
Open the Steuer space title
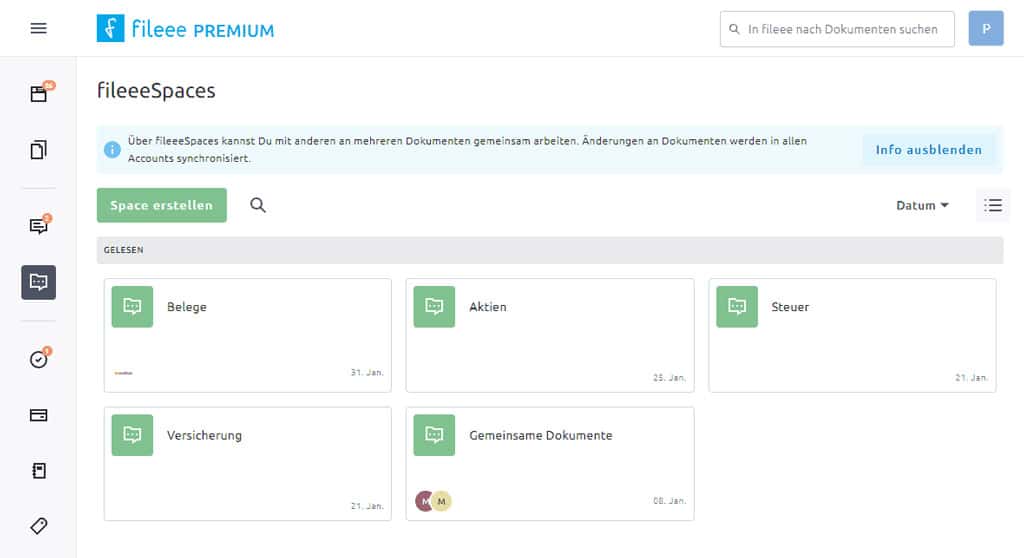[790, 306]
